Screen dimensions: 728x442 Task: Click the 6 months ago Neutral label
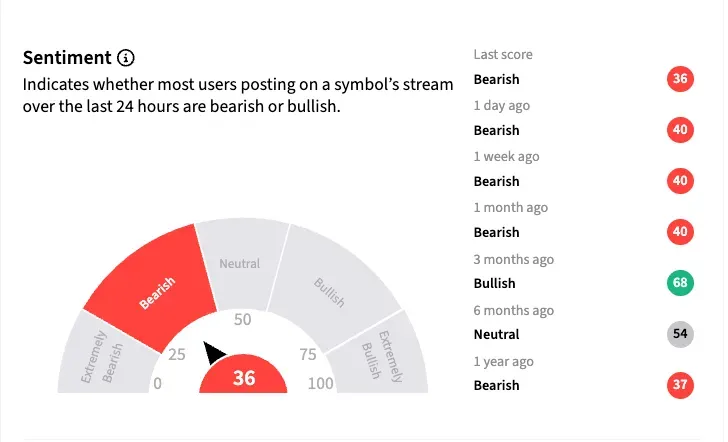tap(496, 334)
